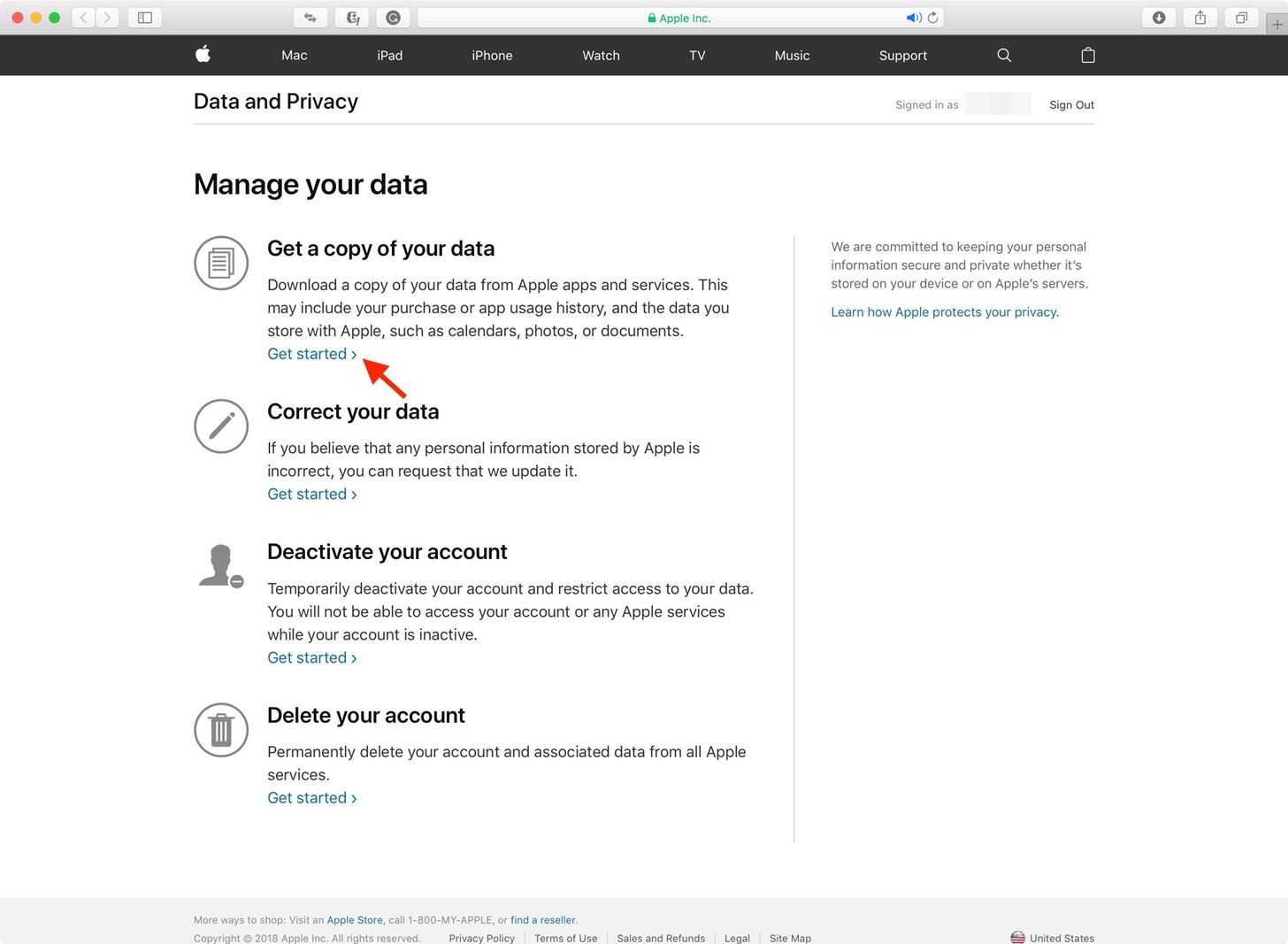
Task: Click the Delete your account heading
Action: click(366, 715)
